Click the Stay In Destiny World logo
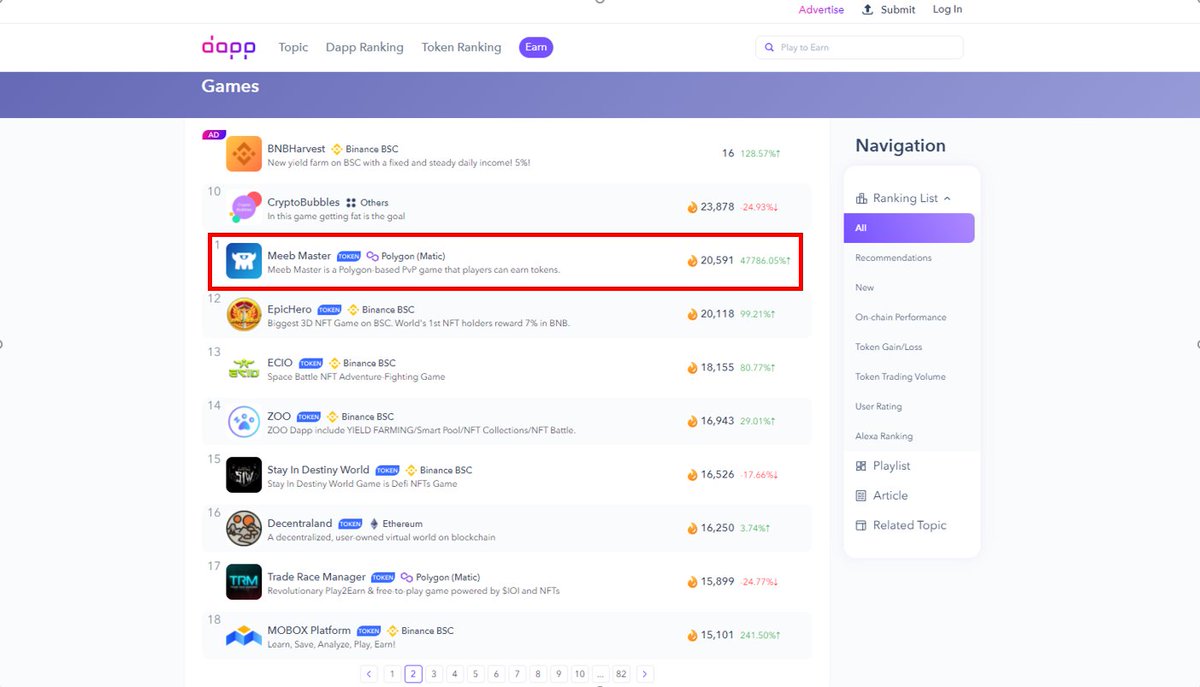 tap(244, 475)
